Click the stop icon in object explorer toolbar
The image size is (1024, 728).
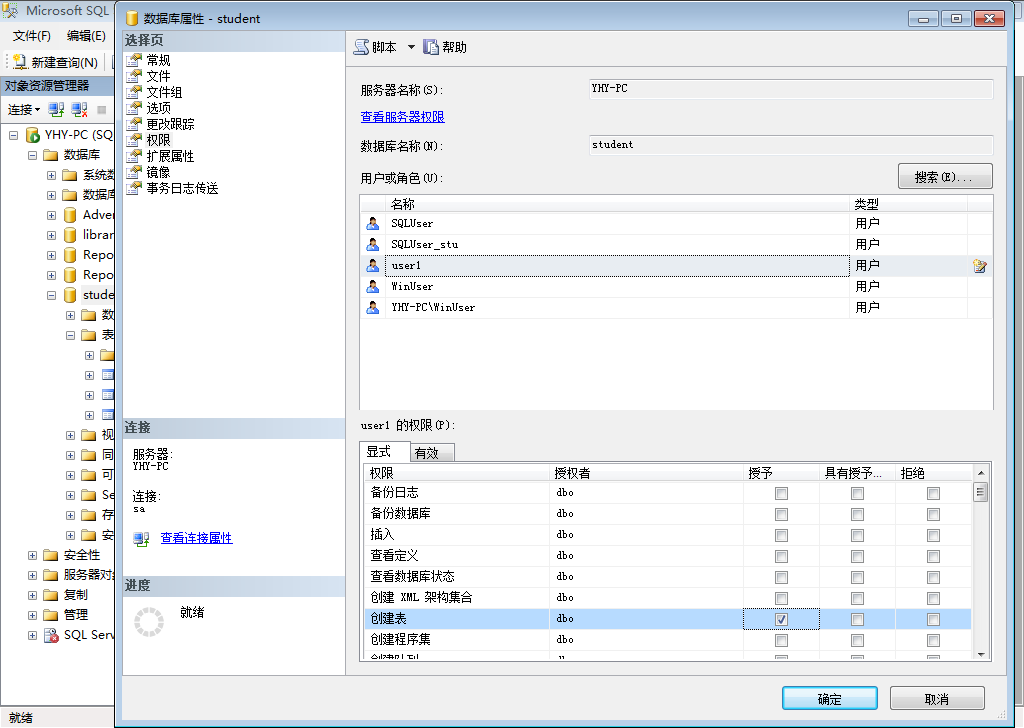[101, 110]
